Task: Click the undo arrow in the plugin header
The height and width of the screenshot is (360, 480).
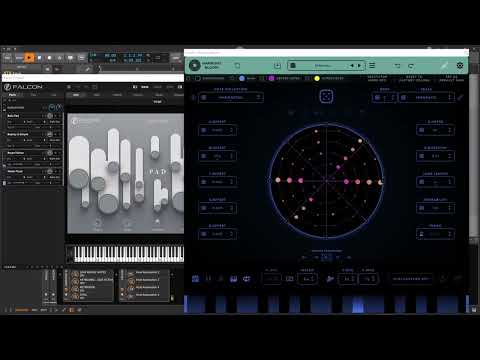Action: coord(397,66)
